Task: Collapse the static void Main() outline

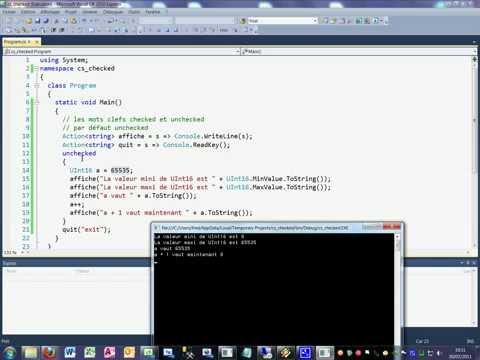Action: coord(37,102)
